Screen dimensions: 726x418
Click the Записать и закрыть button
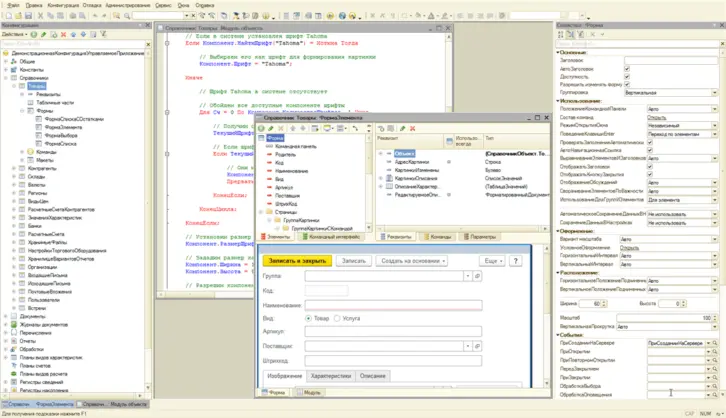(x=296, y=260)
